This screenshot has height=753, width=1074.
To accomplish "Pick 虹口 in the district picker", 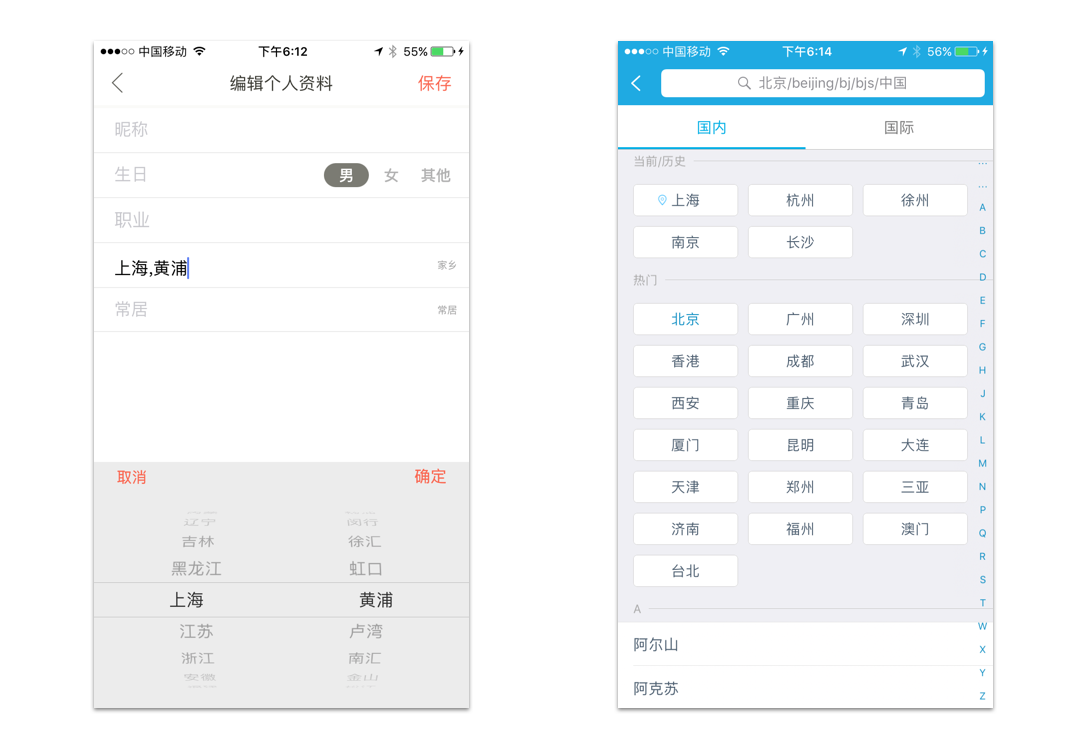I will (366, 568).
